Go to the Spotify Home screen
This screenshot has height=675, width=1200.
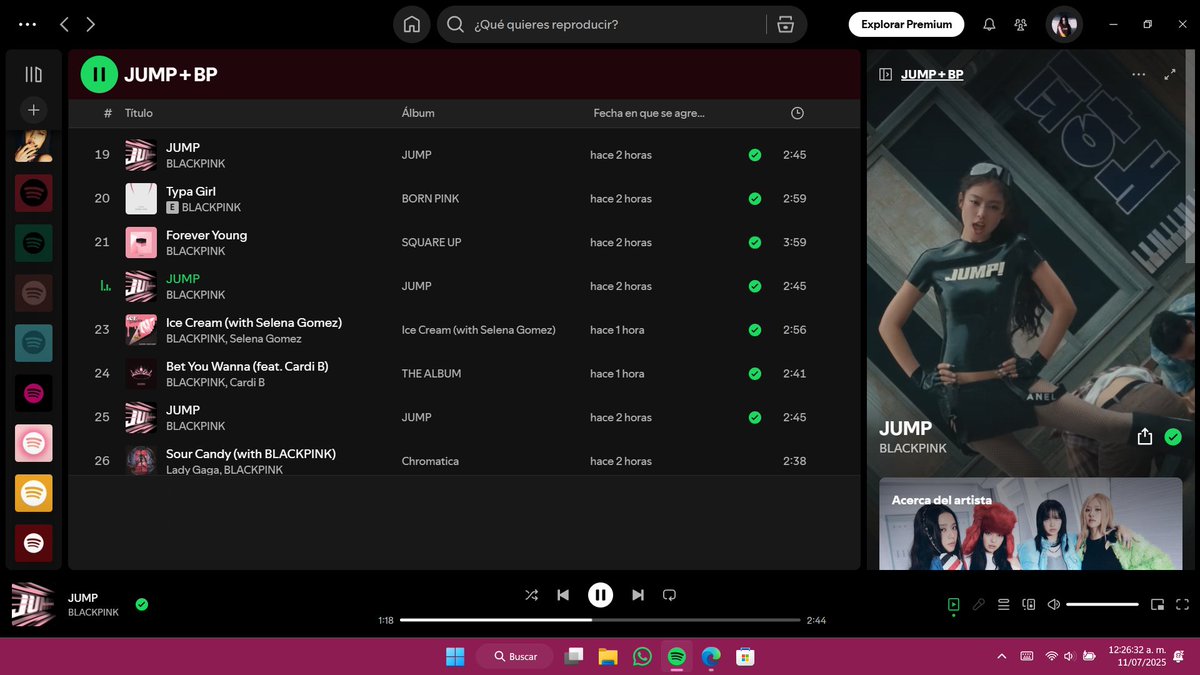pyautogui.click(x=411, y=25)
